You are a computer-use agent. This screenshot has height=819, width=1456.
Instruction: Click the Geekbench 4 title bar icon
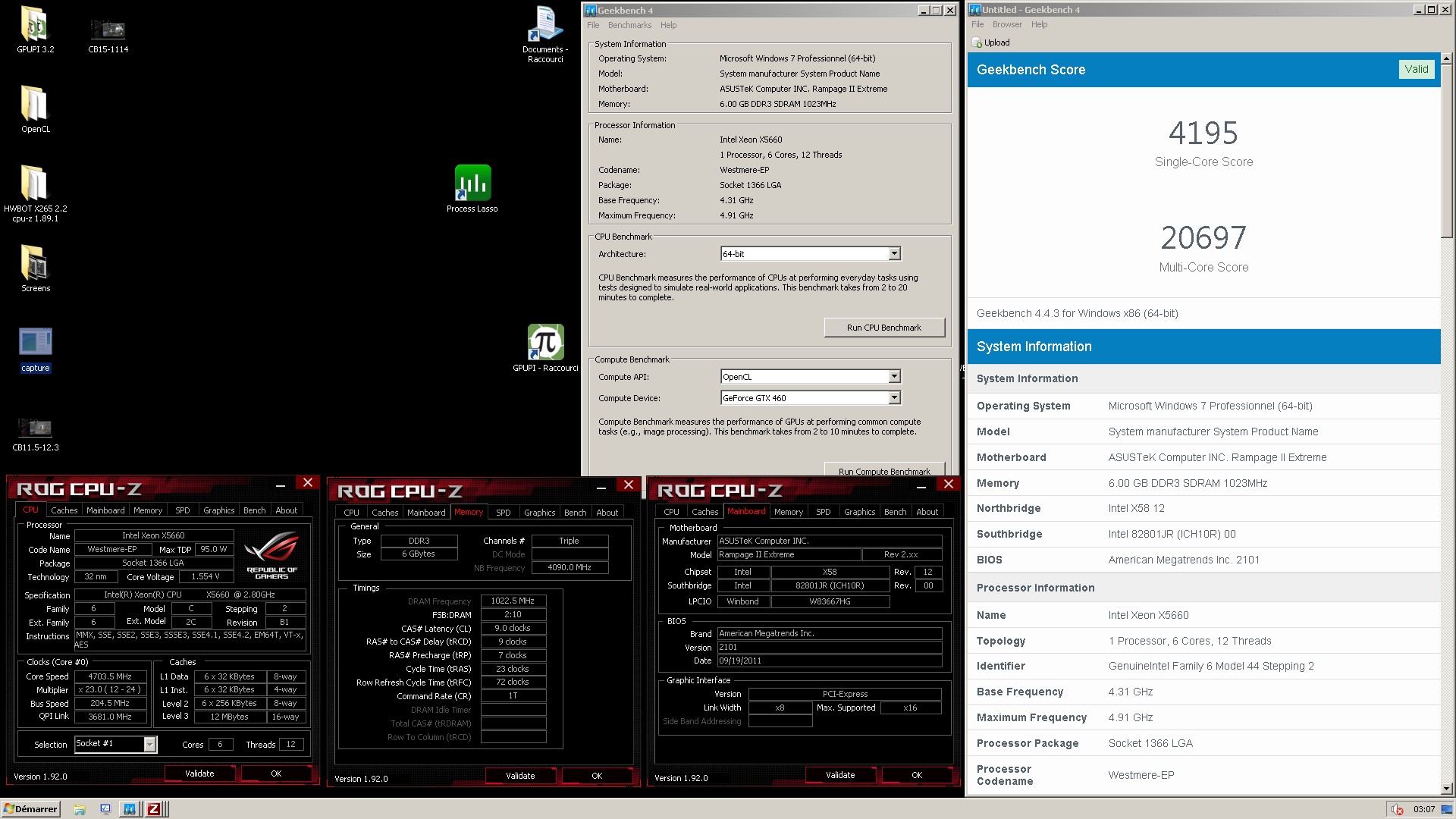[x=590, y=11]
